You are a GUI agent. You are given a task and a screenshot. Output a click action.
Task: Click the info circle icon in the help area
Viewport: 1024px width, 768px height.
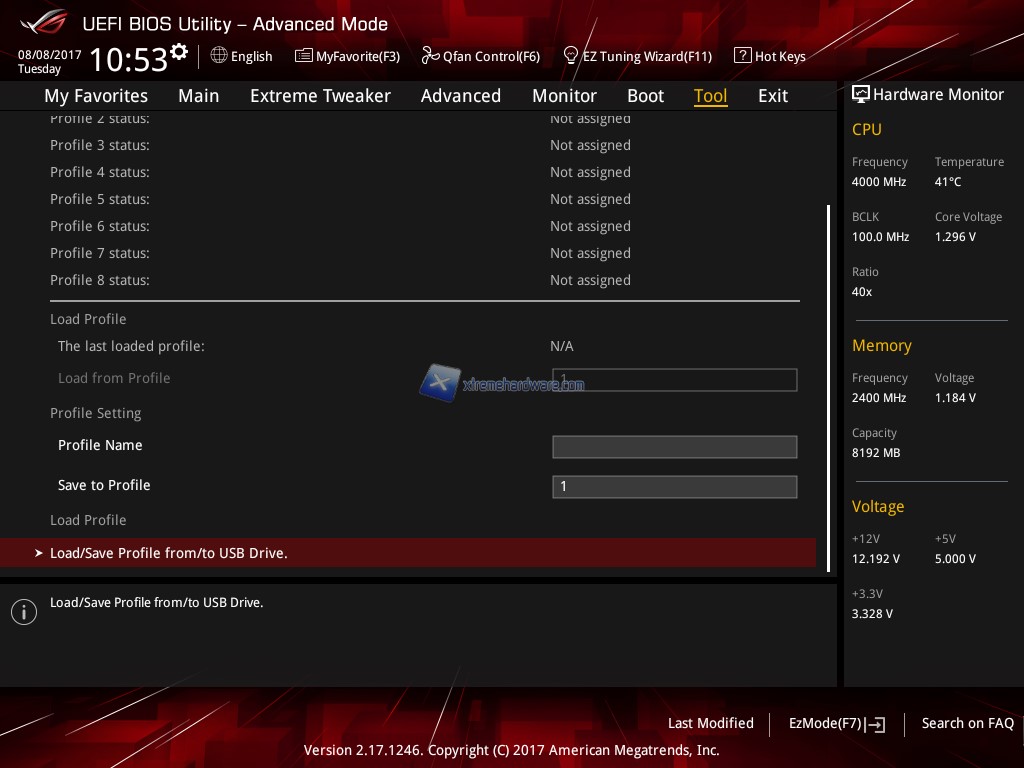click(x=23, y=612)
